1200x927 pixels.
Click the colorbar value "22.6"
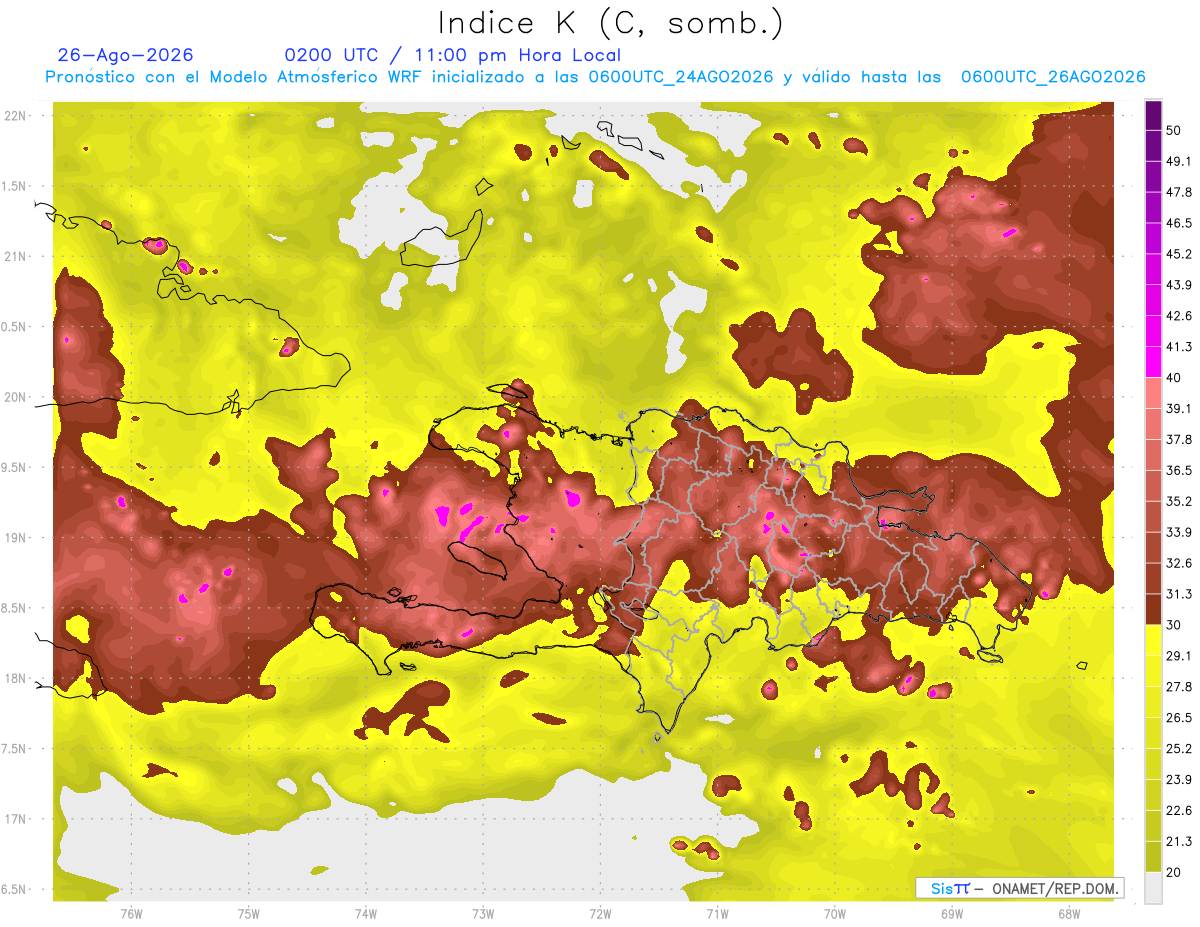(1179, 811)
